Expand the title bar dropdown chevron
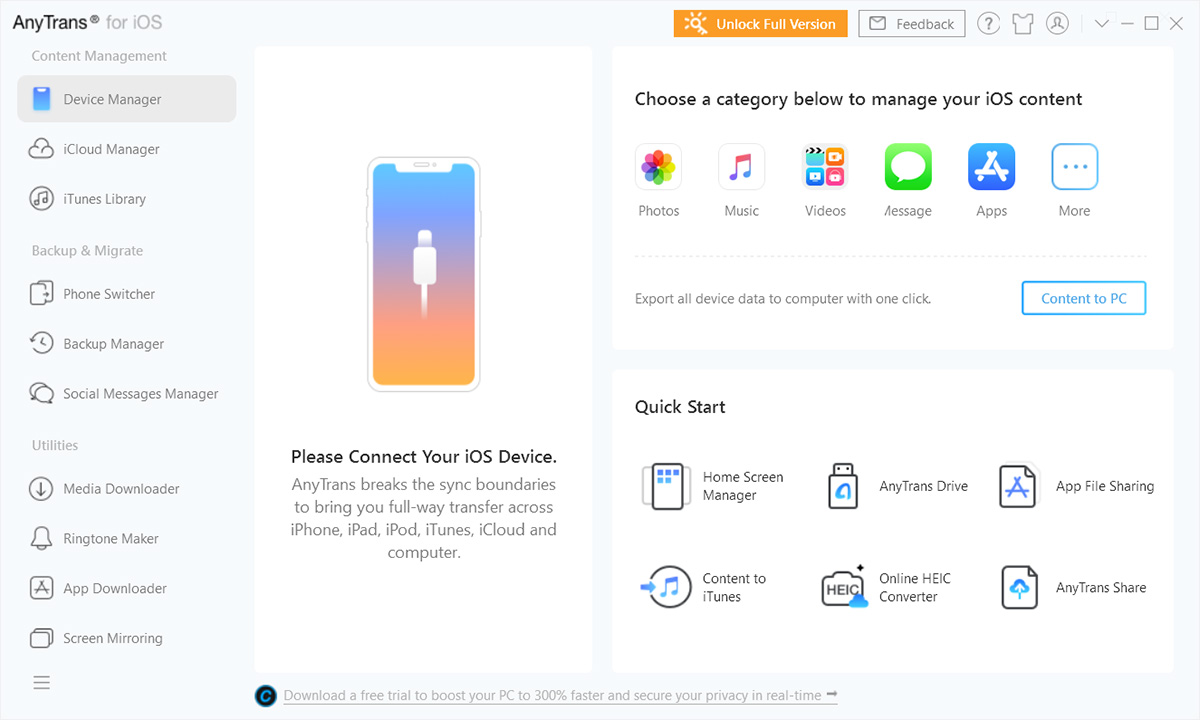Screen dimensions: 1200x720 click(1102, 24)
